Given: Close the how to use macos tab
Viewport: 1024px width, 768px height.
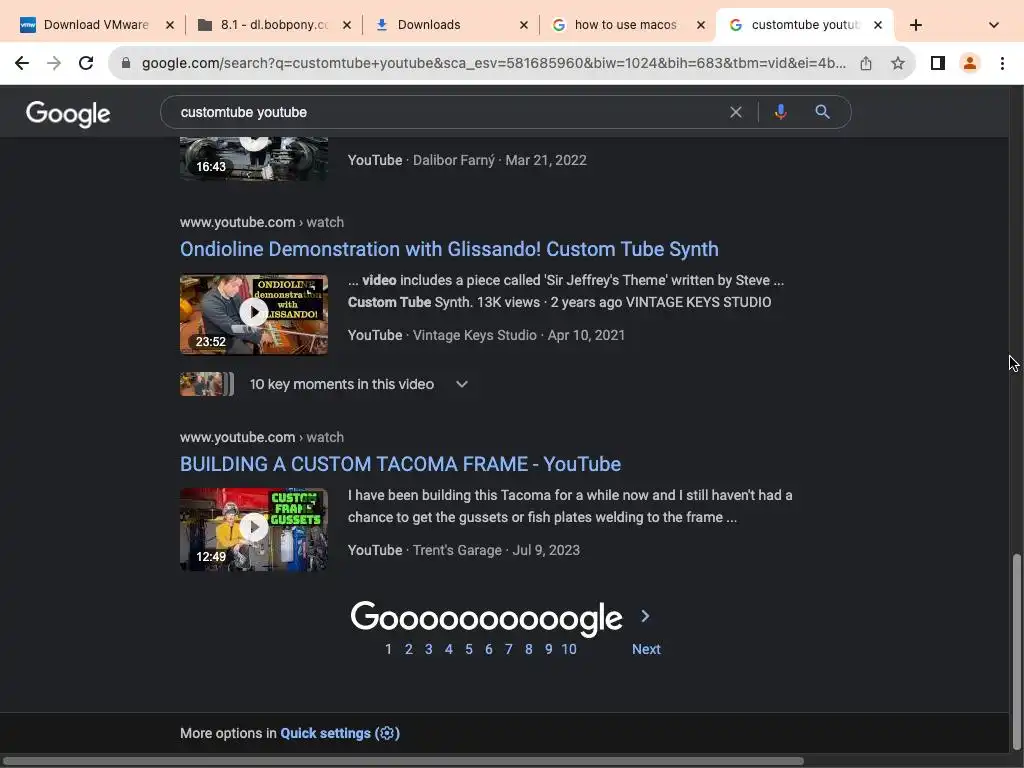Looking at the screenshot, I should [701, 25].
